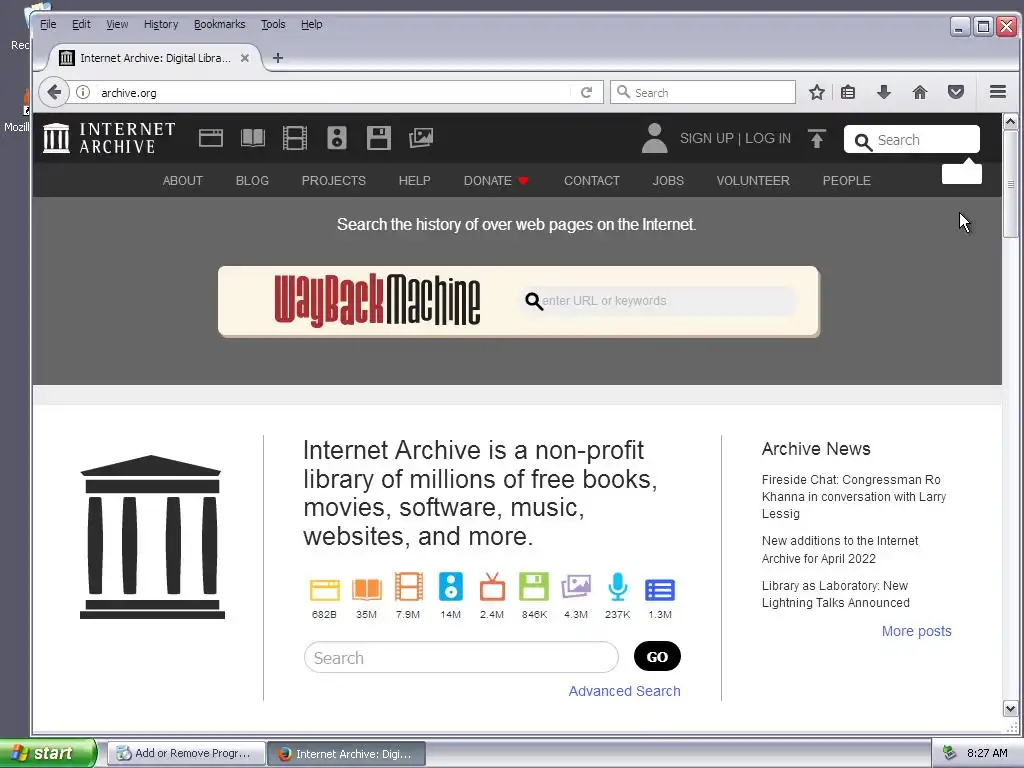Click the HELP navigation link
Viewport: 1024px width, 768px height.
click(x=415, y=180)
